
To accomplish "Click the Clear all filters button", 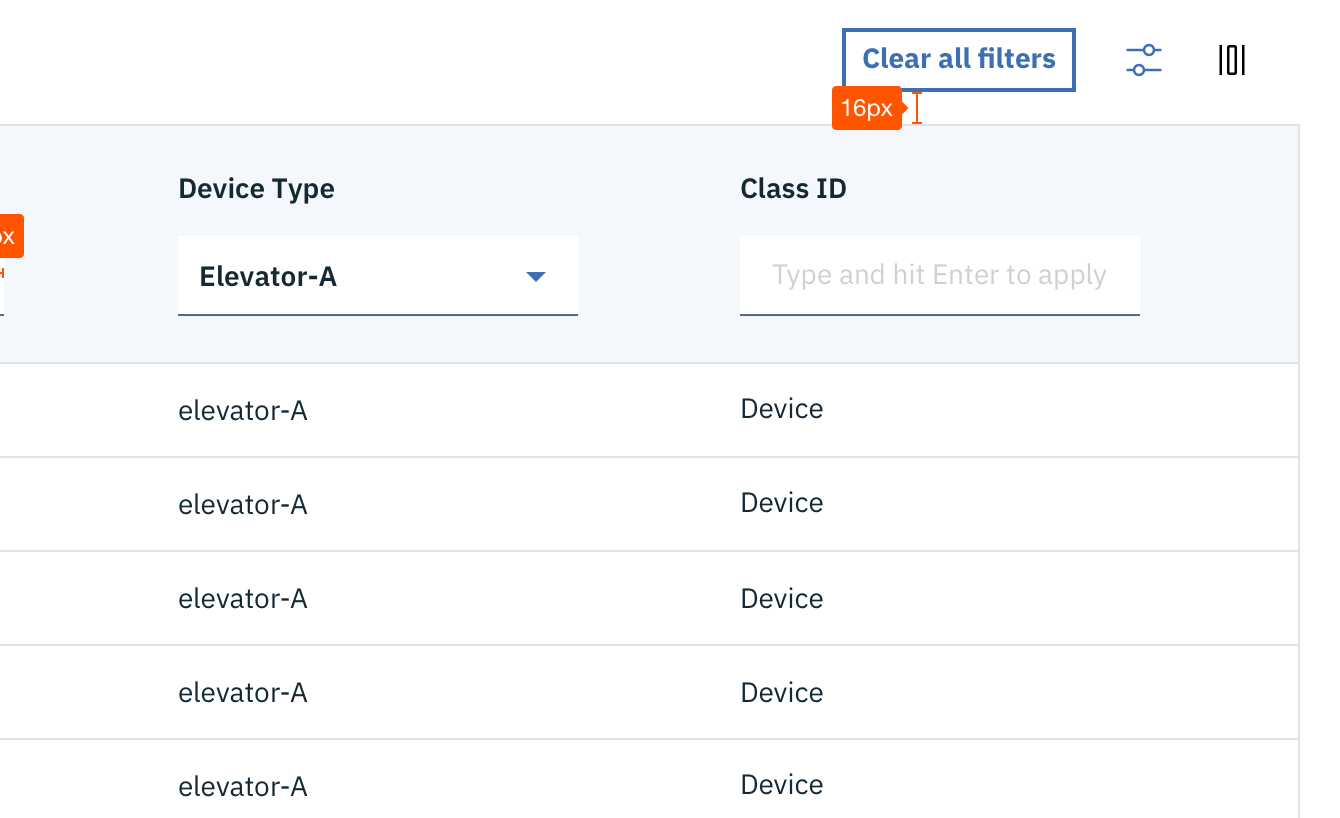I will (x=958, y=59).
